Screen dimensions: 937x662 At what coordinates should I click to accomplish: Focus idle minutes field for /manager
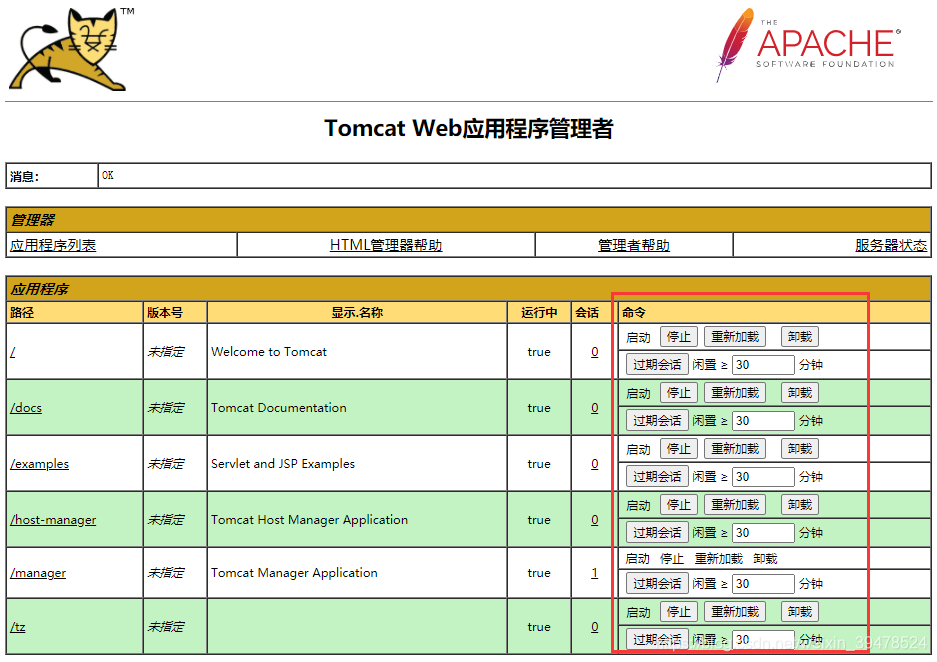(x=763, y=584)
